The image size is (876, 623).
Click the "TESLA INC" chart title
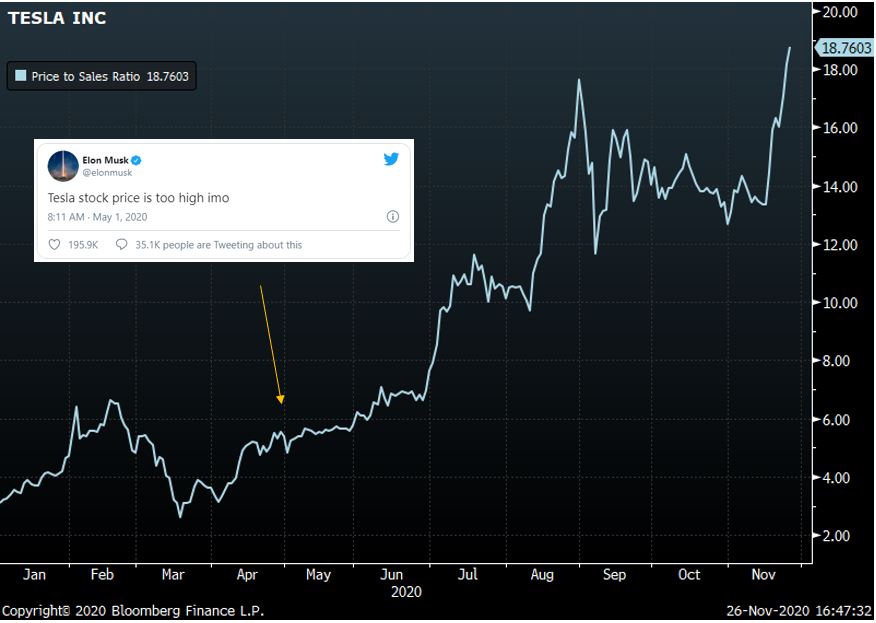tap(57, 18)
